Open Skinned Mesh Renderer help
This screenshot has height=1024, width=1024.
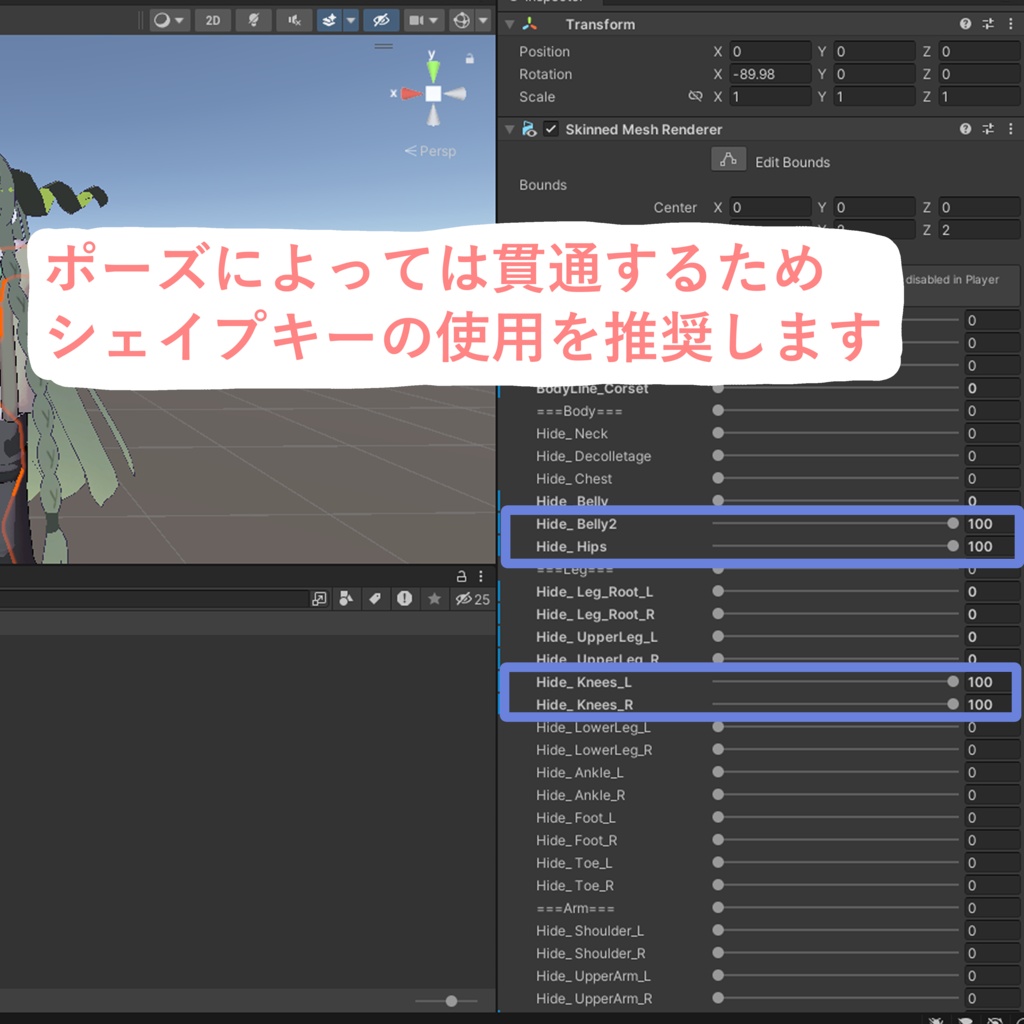tap(965, 129)
